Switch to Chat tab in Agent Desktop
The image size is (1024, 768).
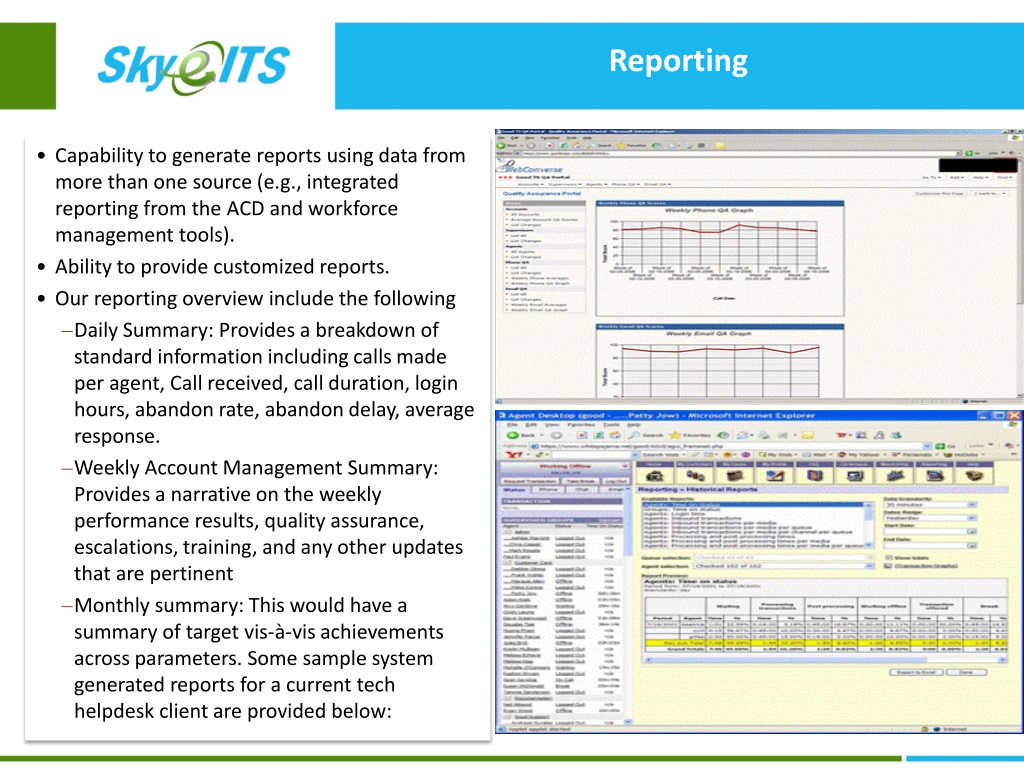pyautogui.click(x=582, y=490)
